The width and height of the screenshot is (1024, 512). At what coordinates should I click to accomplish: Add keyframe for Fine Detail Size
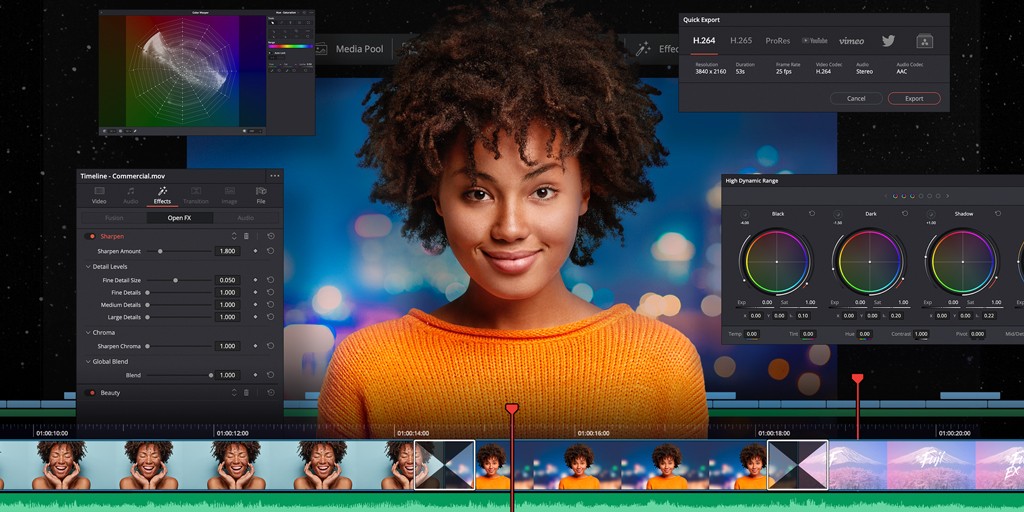[255, 280]
